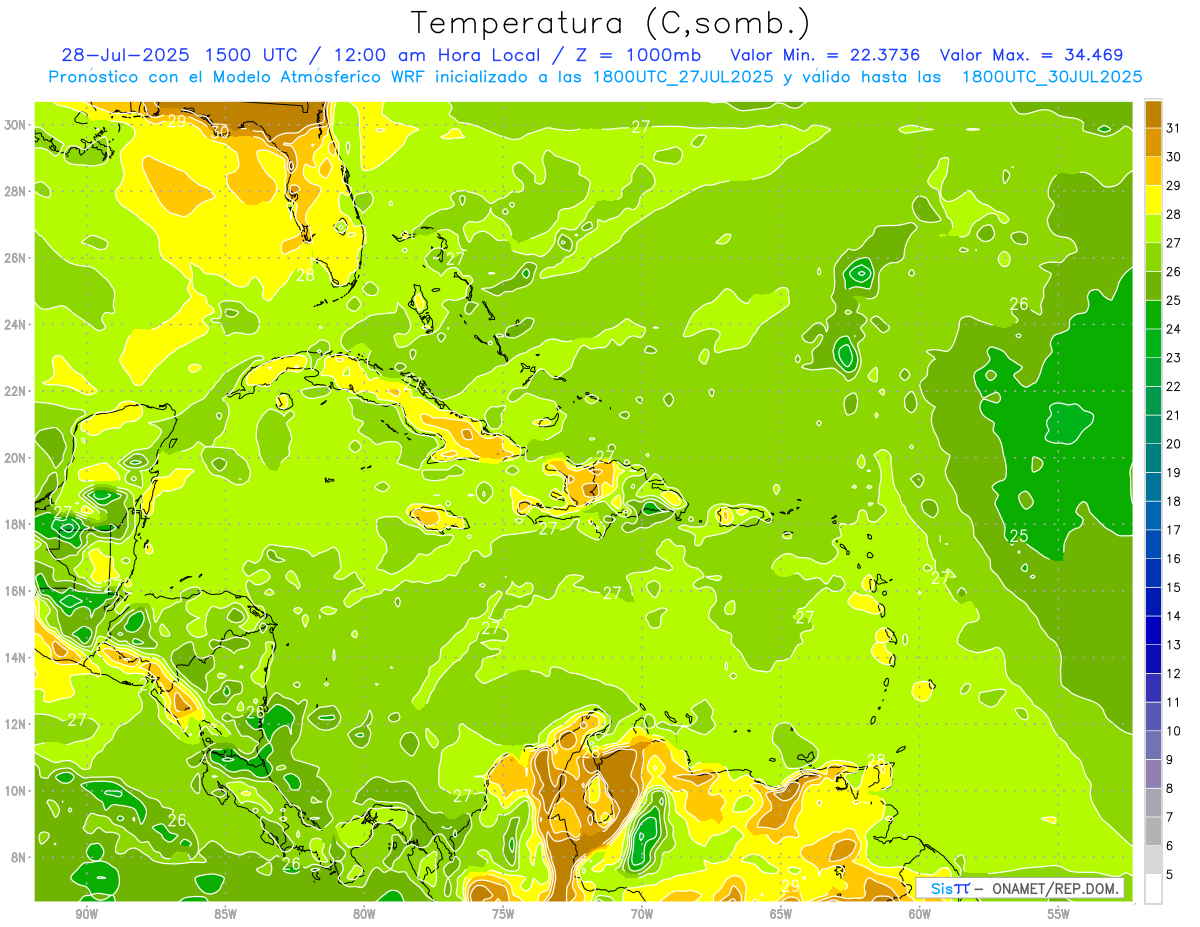The height and width of the screenshot is (927, 1200).
Task: Click the 55W longitude axis label
Action: pyautogui.click(x=1059, y=914)
